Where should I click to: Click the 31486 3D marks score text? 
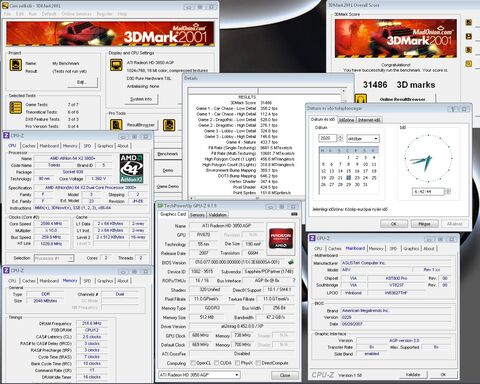[x=399, y=85]
